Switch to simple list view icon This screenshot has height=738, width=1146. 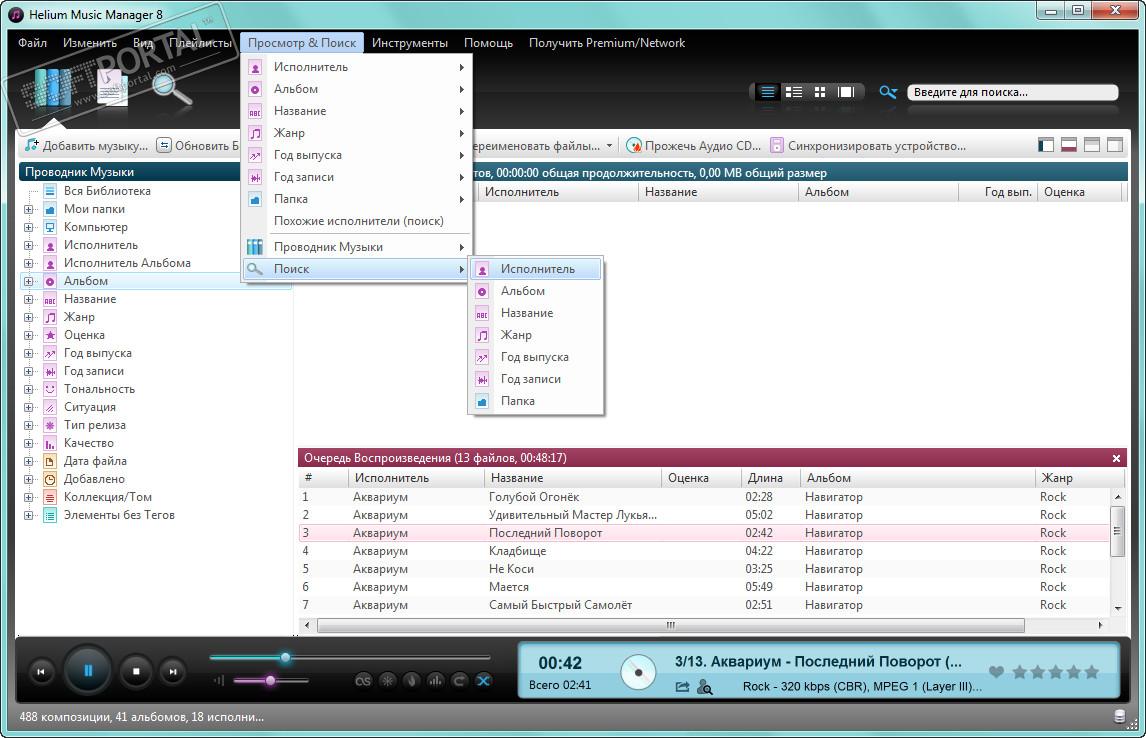[x=767, y=92]
